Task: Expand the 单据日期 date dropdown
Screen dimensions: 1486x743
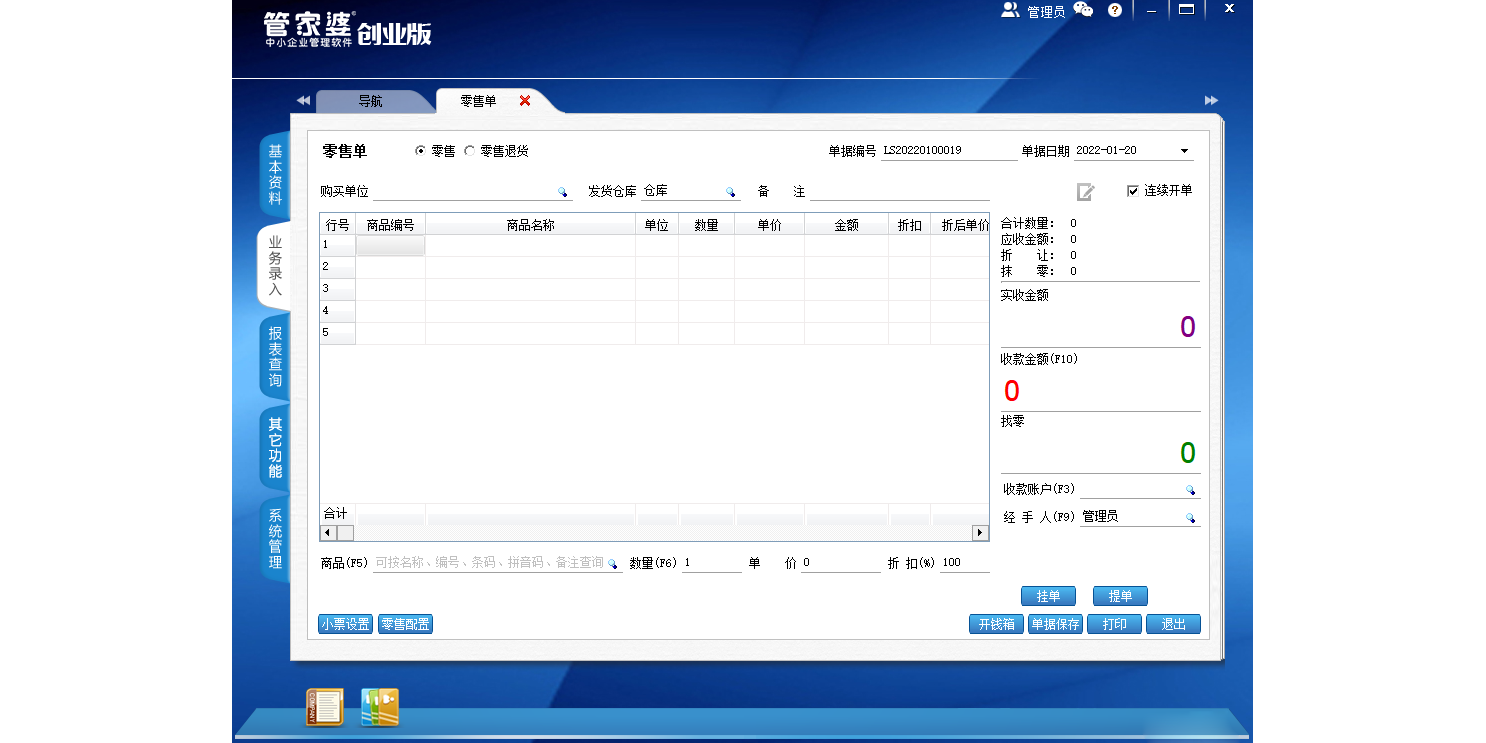Action: click(1184, 151)
